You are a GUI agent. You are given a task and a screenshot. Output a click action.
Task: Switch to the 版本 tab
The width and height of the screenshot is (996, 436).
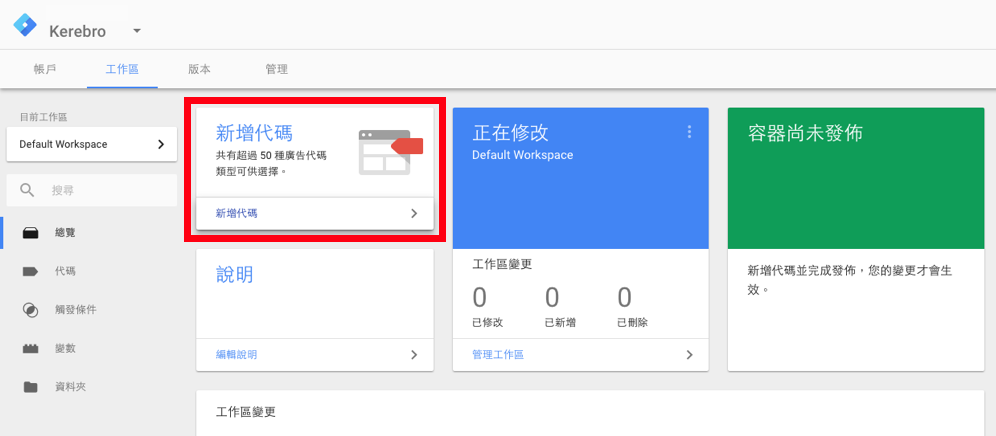point(199,69)
